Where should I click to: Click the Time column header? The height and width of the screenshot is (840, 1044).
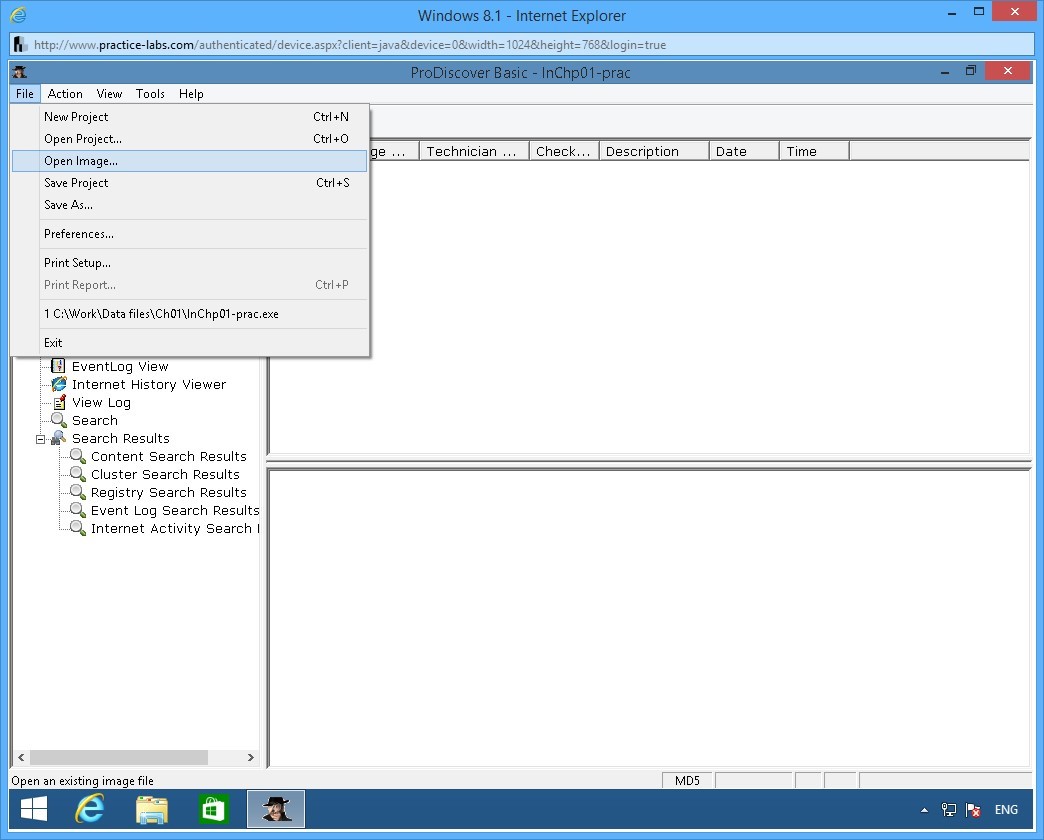click(x=814, y=151)
